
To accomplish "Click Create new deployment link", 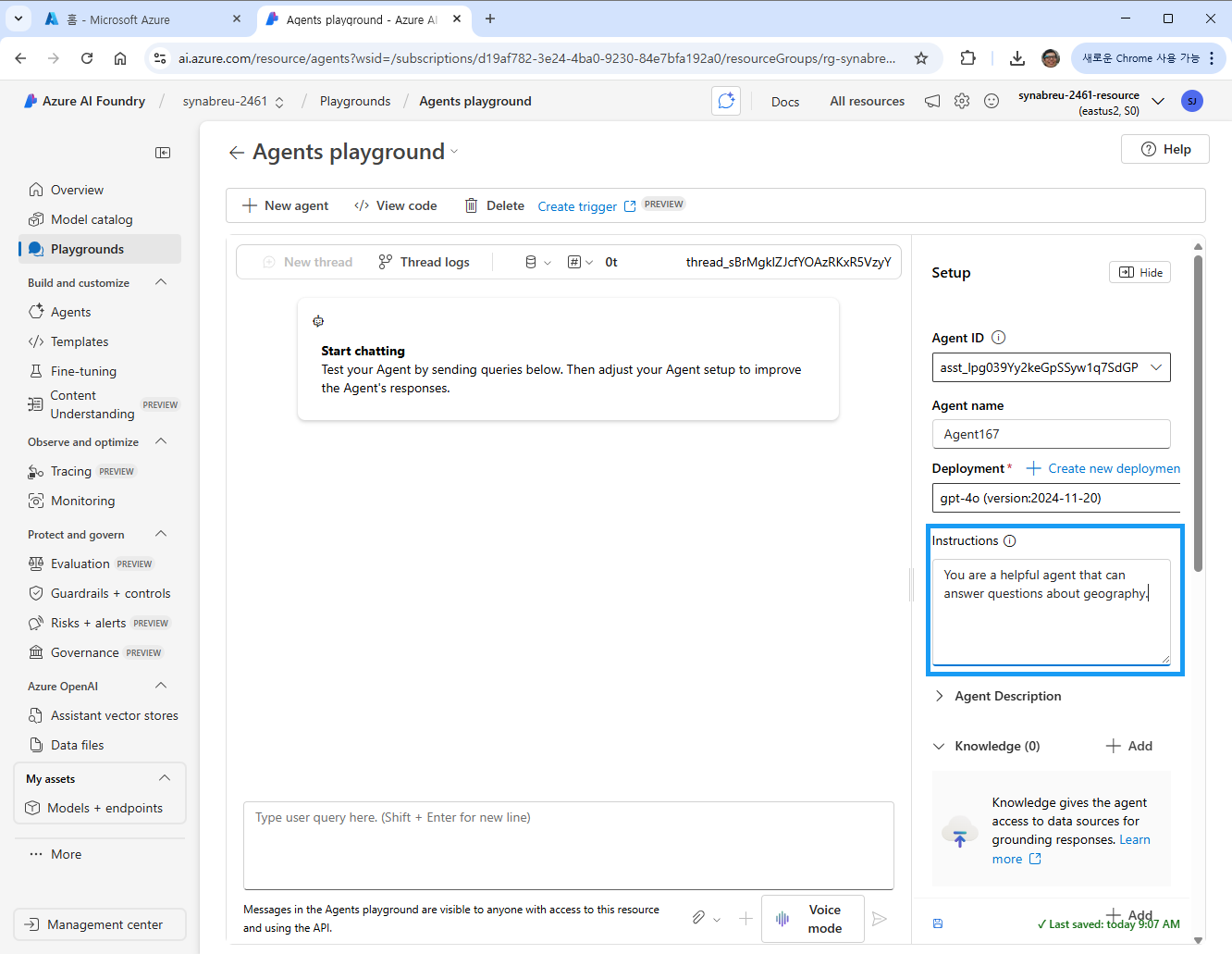I will pyautogui.click(x=1104, y=468).
